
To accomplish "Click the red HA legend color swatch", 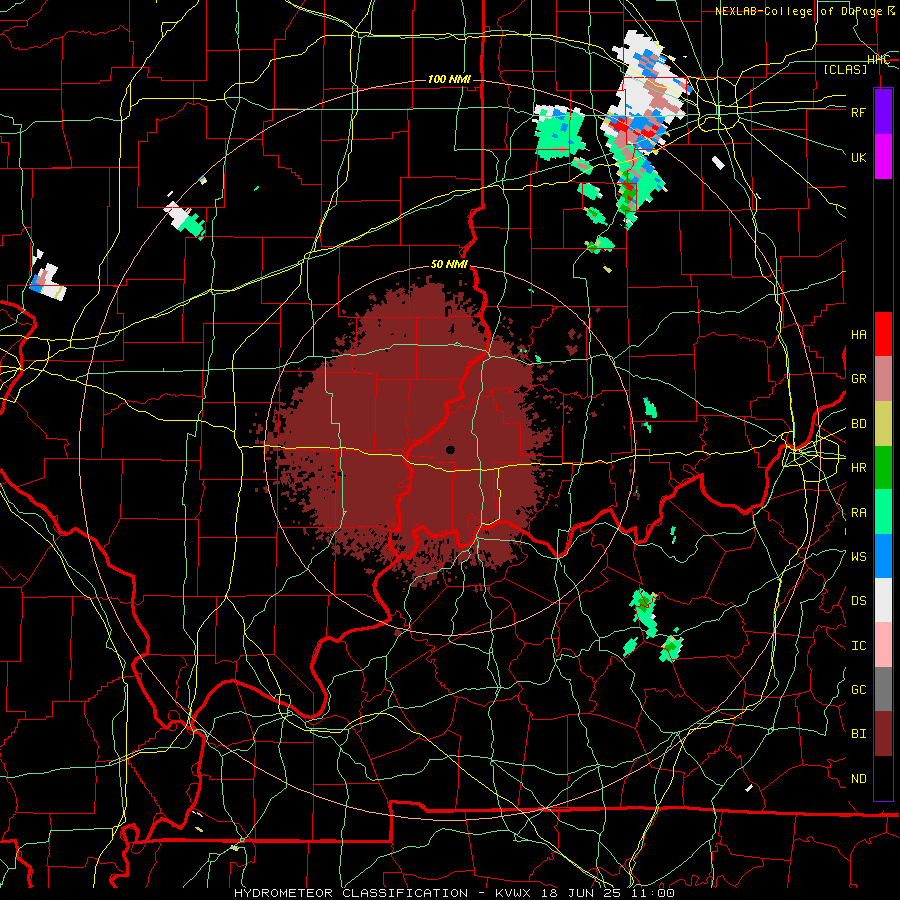I will pyautogui.click(x=883, y=334).
